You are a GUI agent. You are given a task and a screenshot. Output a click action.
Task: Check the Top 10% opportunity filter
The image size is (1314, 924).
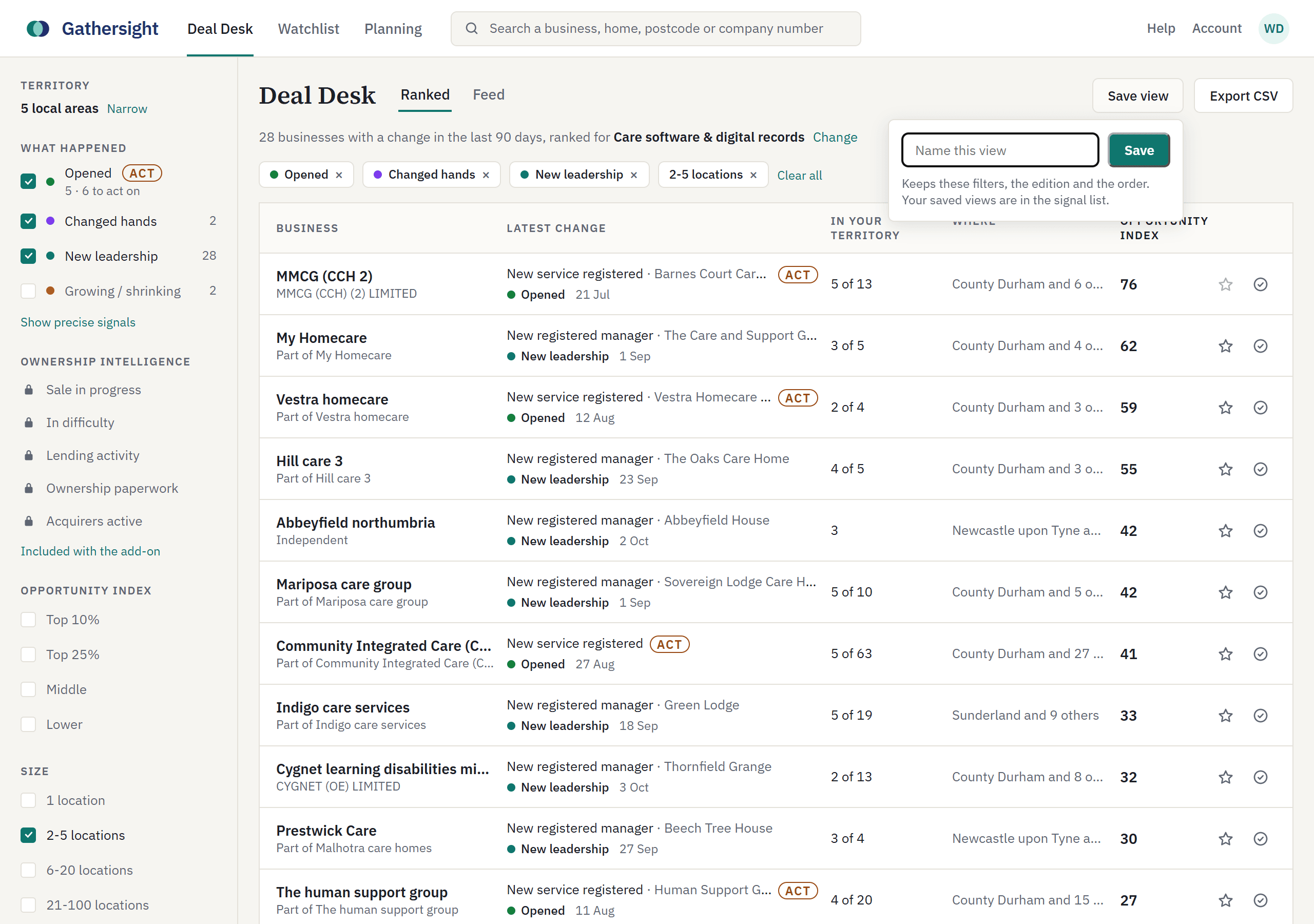click(x=28, y=620)
